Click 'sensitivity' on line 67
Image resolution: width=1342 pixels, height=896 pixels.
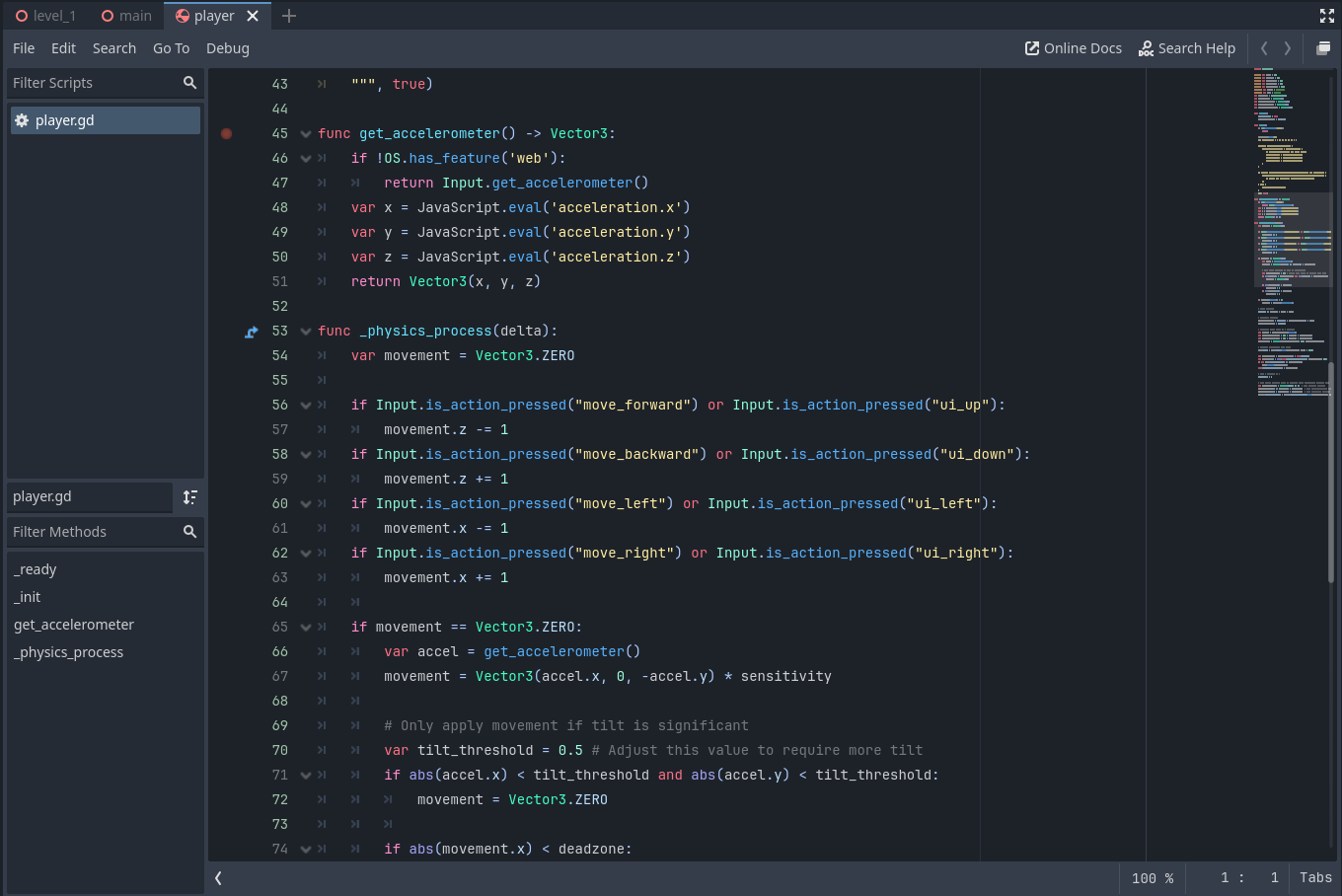click(x=786, y=676)
